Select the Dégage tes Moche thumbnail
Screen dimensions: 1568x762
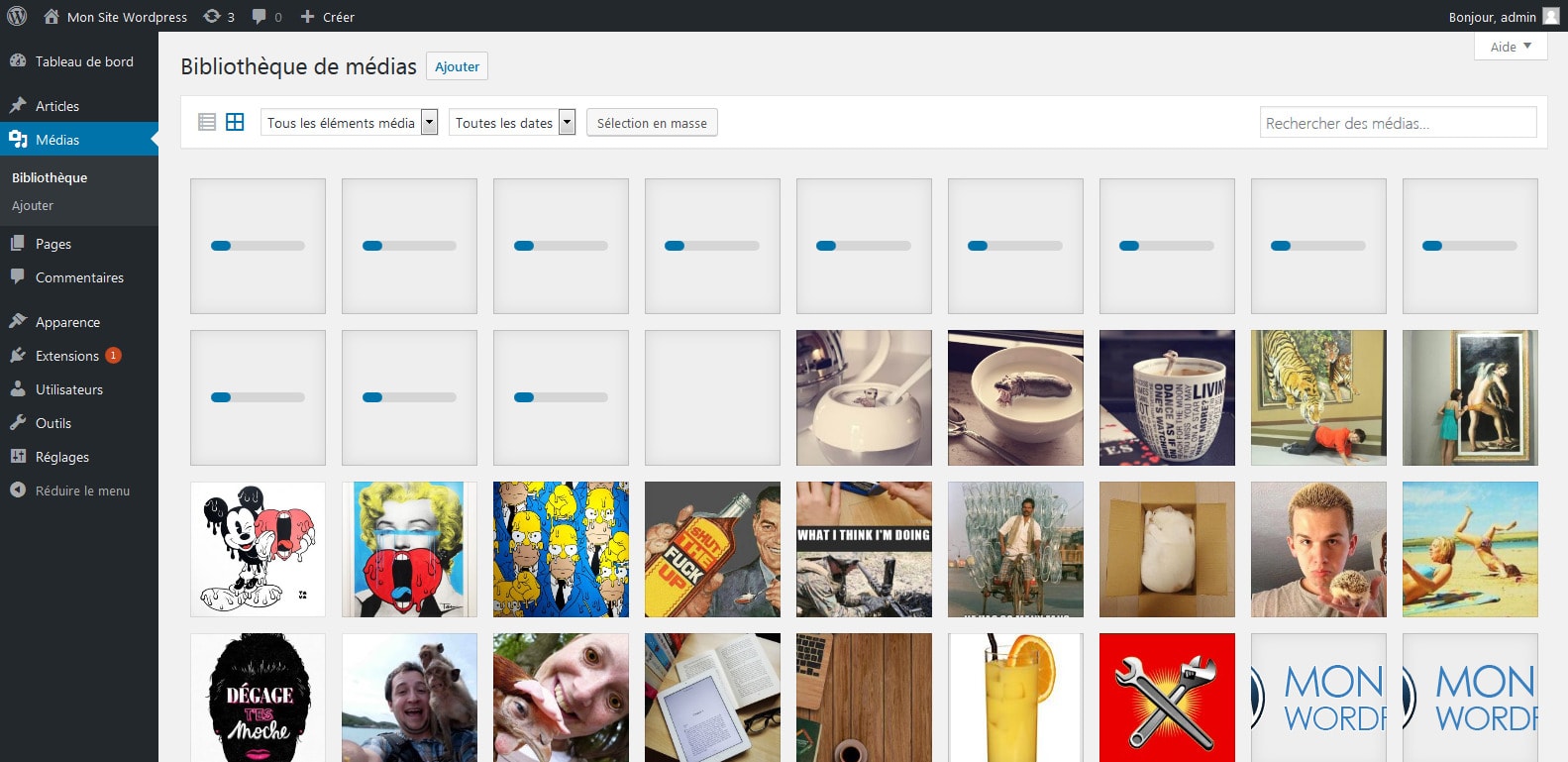[258, 698]
